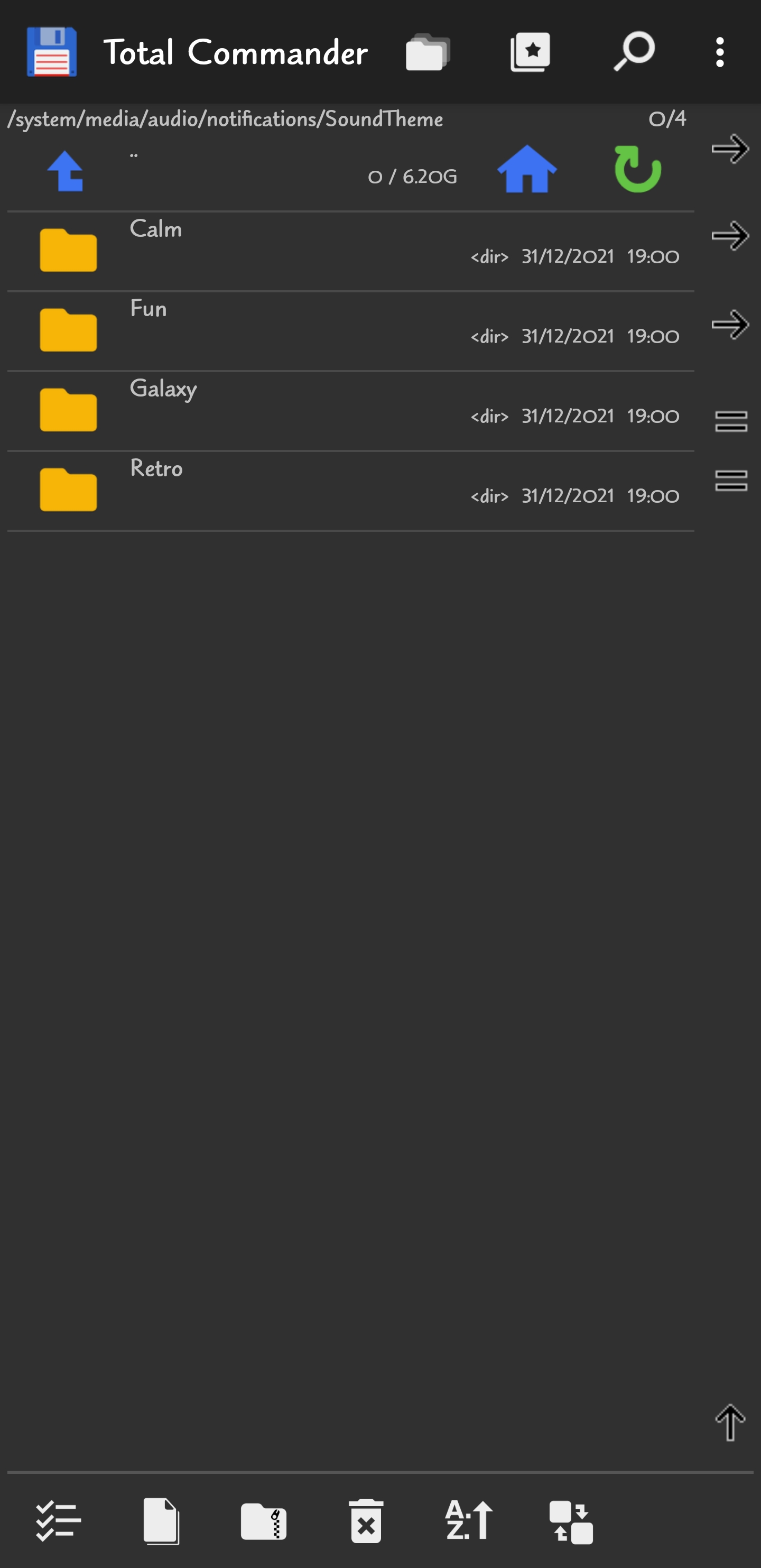The width and height of the screenshot is (761, 1568).
Task: Tap the search magnifier icon
Action: pyautogui.click(x=633, y=52)
